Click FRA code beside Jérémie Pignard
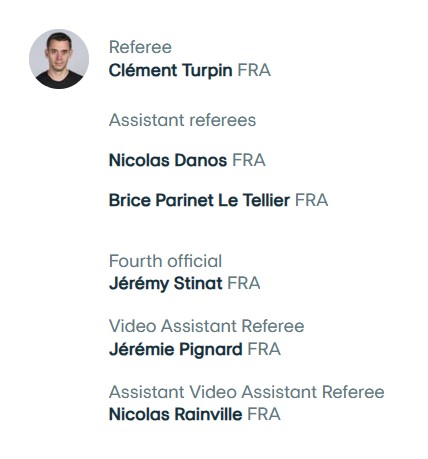Viewport: 428px width, 459px height. pos(264,350)
